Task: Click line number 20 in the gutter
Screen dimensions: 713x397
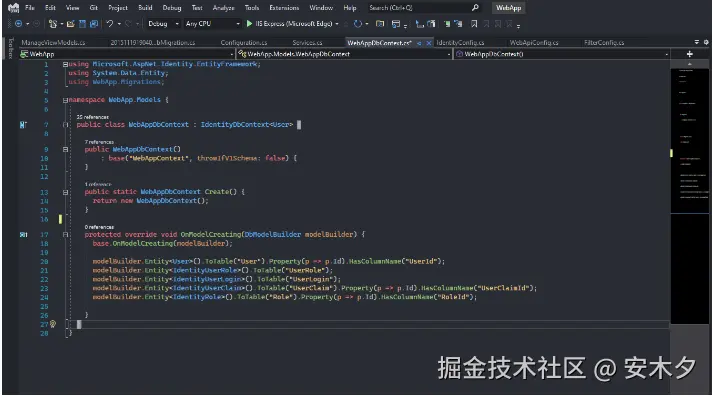Action: click(44, 261)
